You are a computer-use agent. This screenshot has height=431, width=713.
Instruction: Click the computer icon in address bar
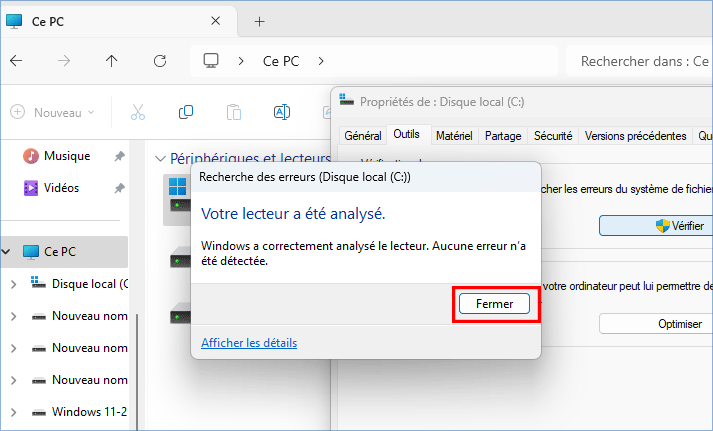point(211,61)
